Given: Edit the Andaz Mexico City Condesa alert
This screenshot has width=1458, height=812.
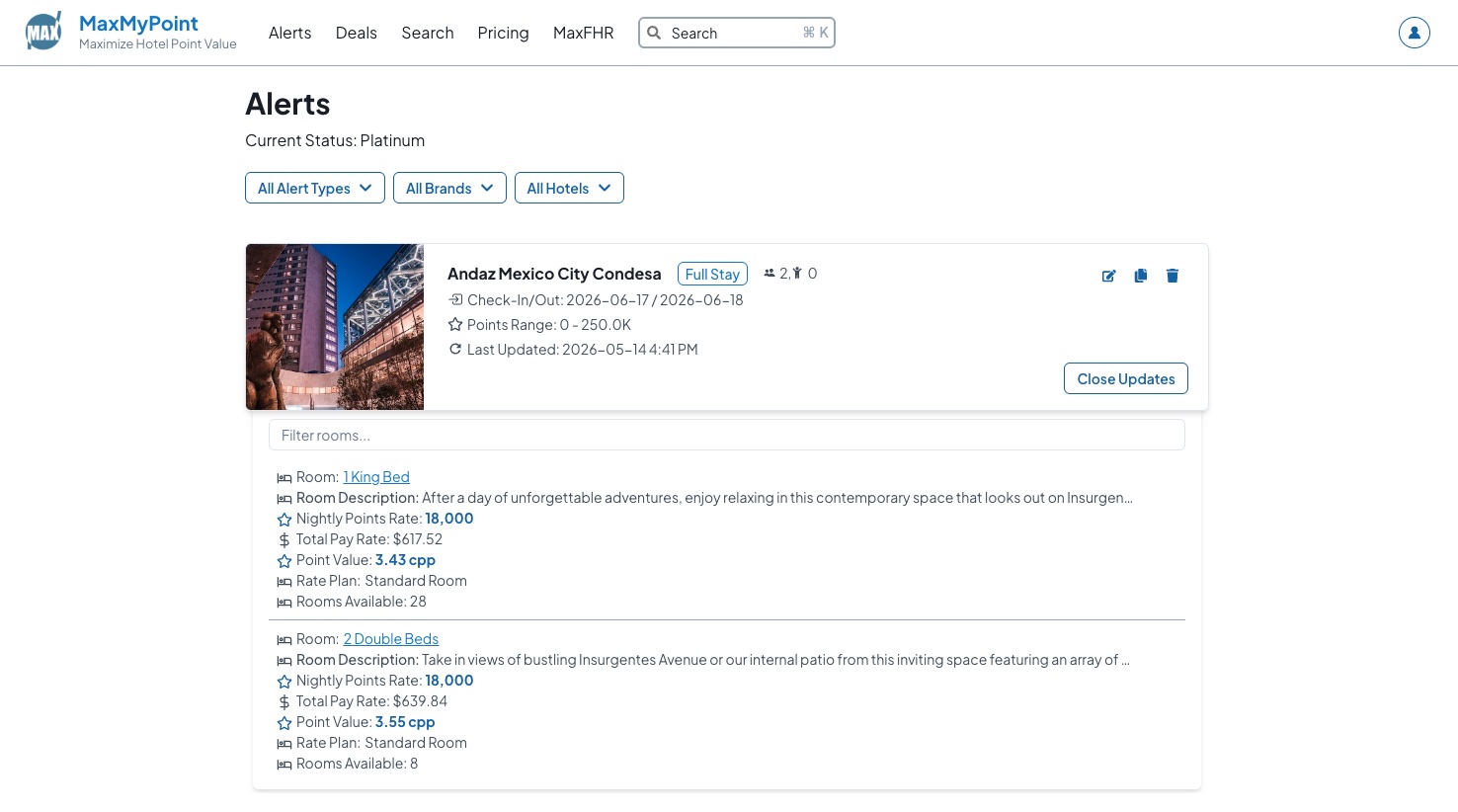Looking at the screenshot, I should (1109, 276).
